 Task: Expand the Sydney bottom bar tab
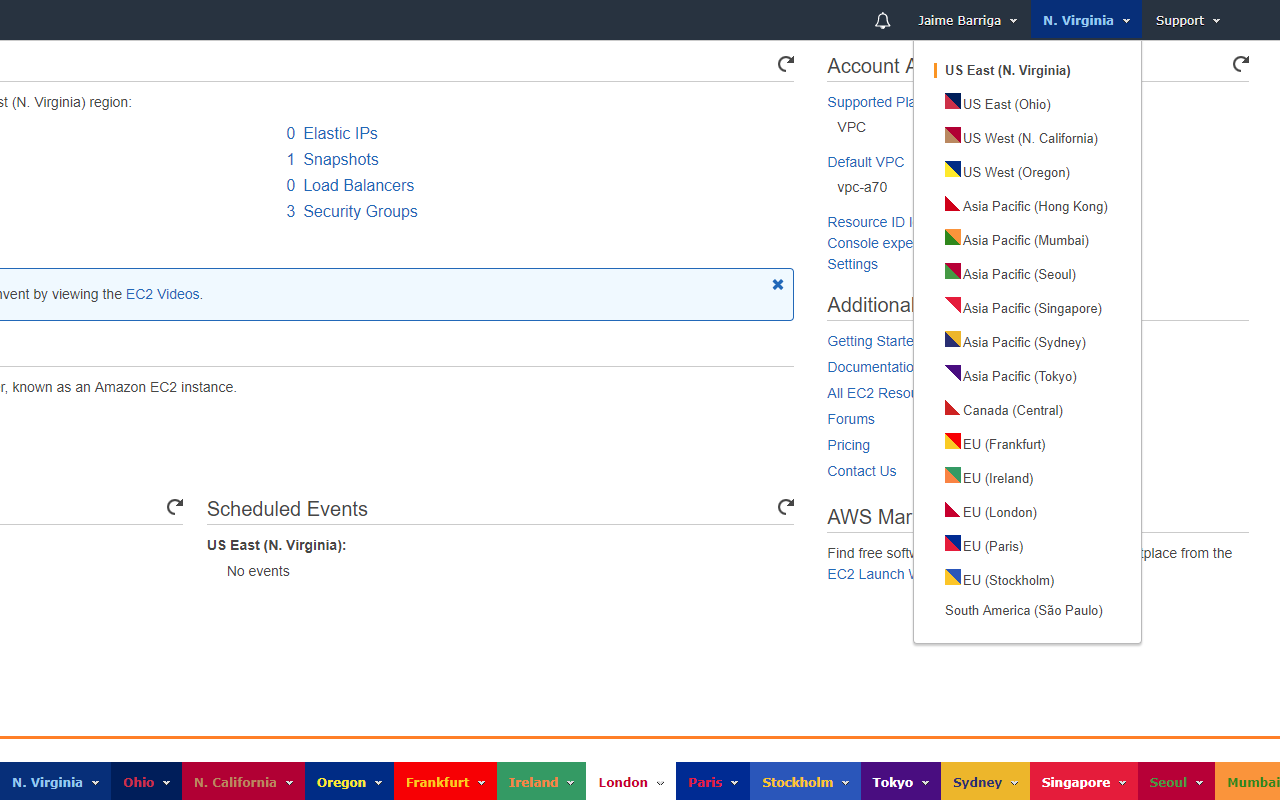pyautogui.click(x=986, y=782)
